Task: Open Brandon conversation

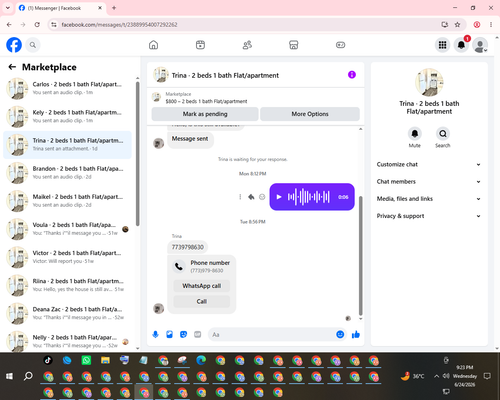Action: click(67, 173)
